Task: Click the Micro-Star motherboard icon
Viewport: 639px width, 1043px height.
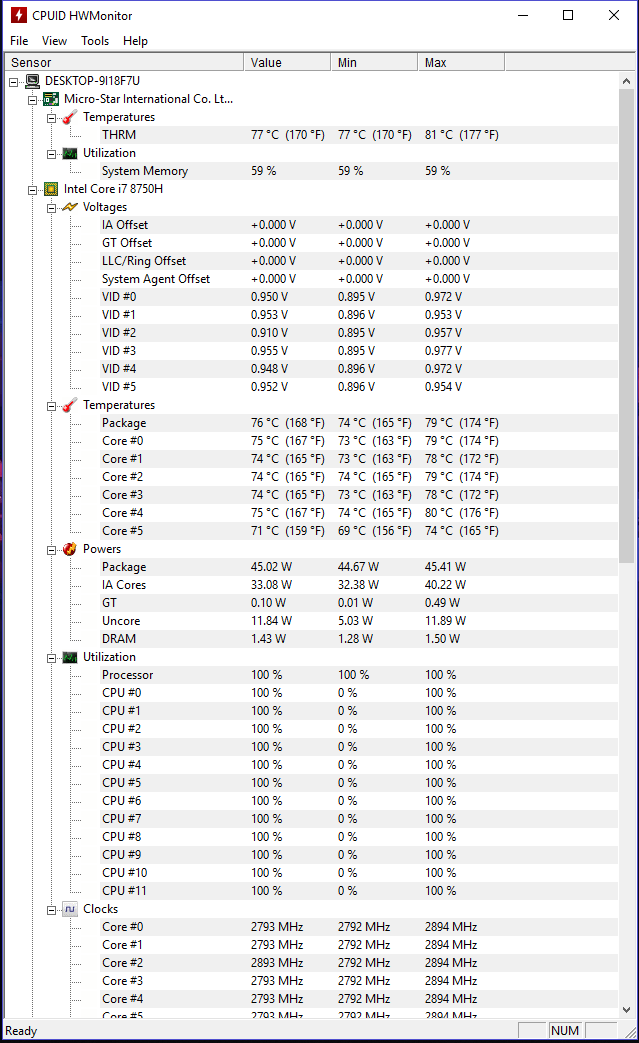Action: click(x=51, y=99)
